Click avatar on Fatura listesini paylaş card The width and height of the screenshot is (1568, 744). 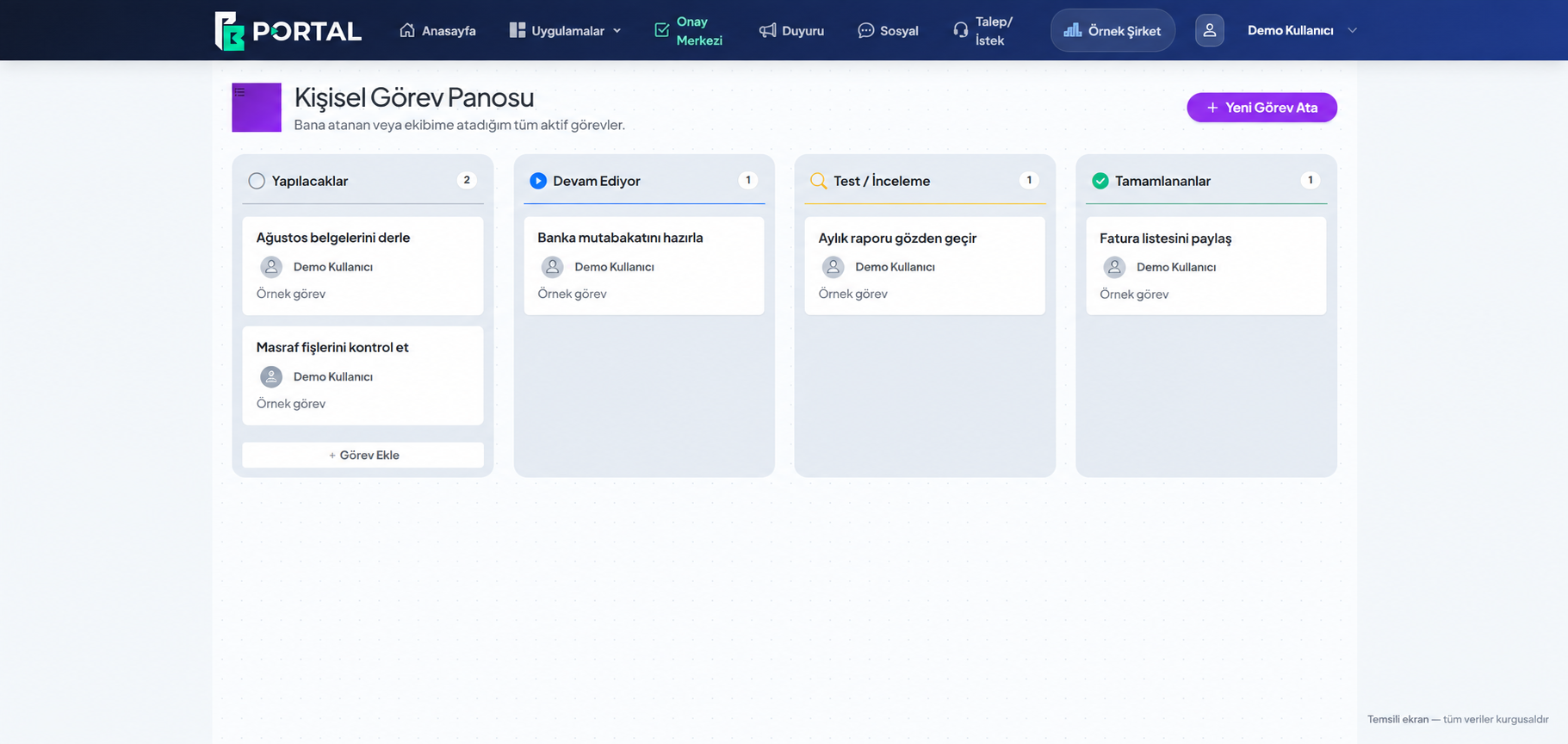pyautogui.click(x=1114, y=267)
